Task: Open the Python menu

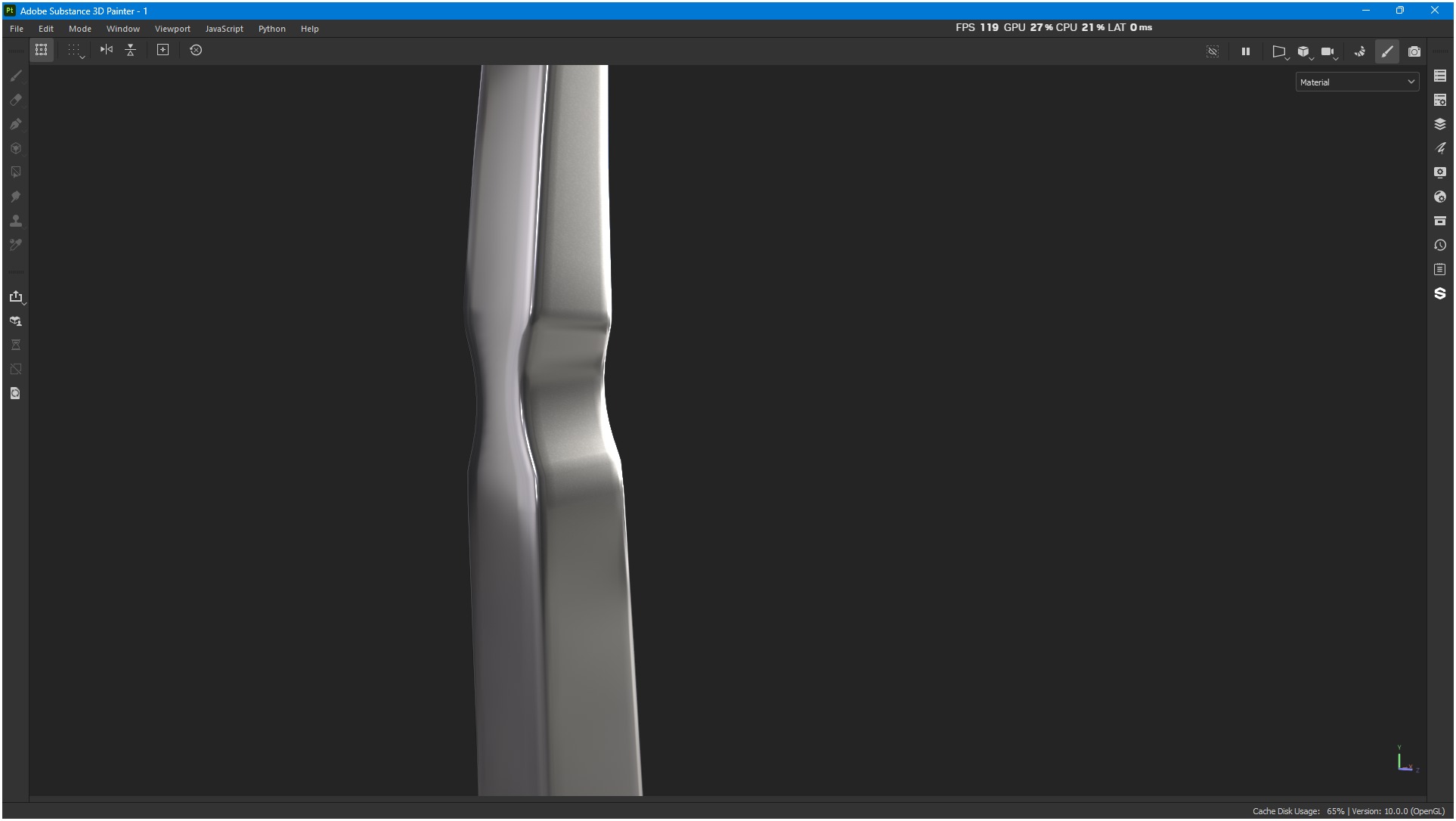Action: tap(271, 29)
